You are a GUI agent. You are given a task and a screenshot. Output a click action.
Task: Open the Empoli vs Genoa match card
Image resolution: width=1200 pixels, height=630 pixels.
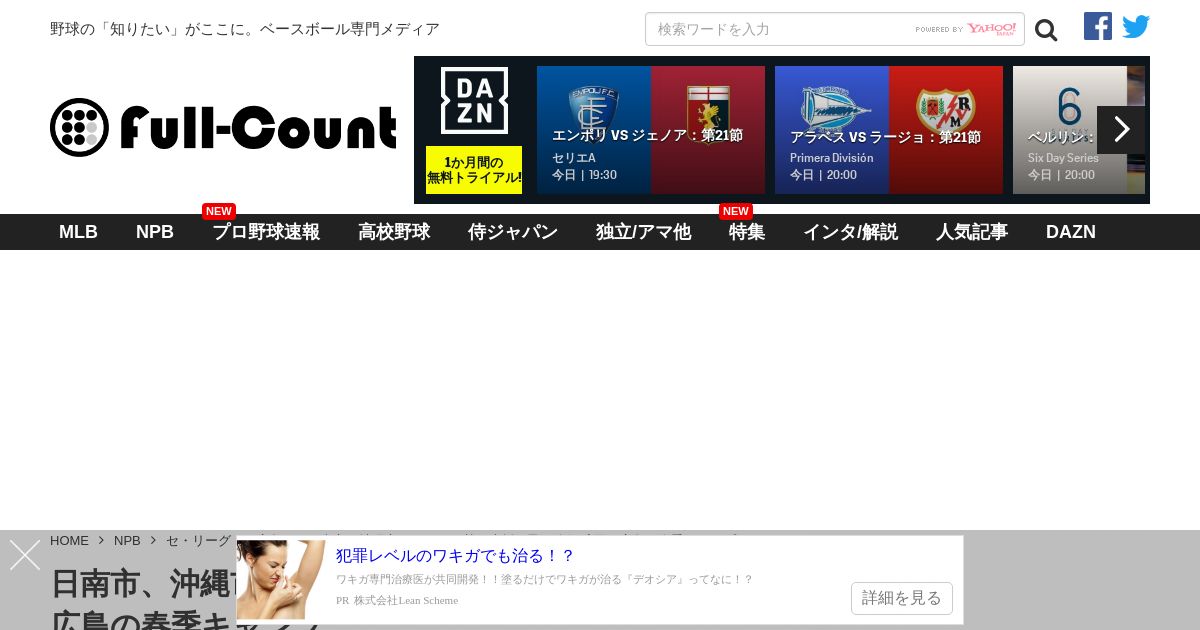pos(651,130)
